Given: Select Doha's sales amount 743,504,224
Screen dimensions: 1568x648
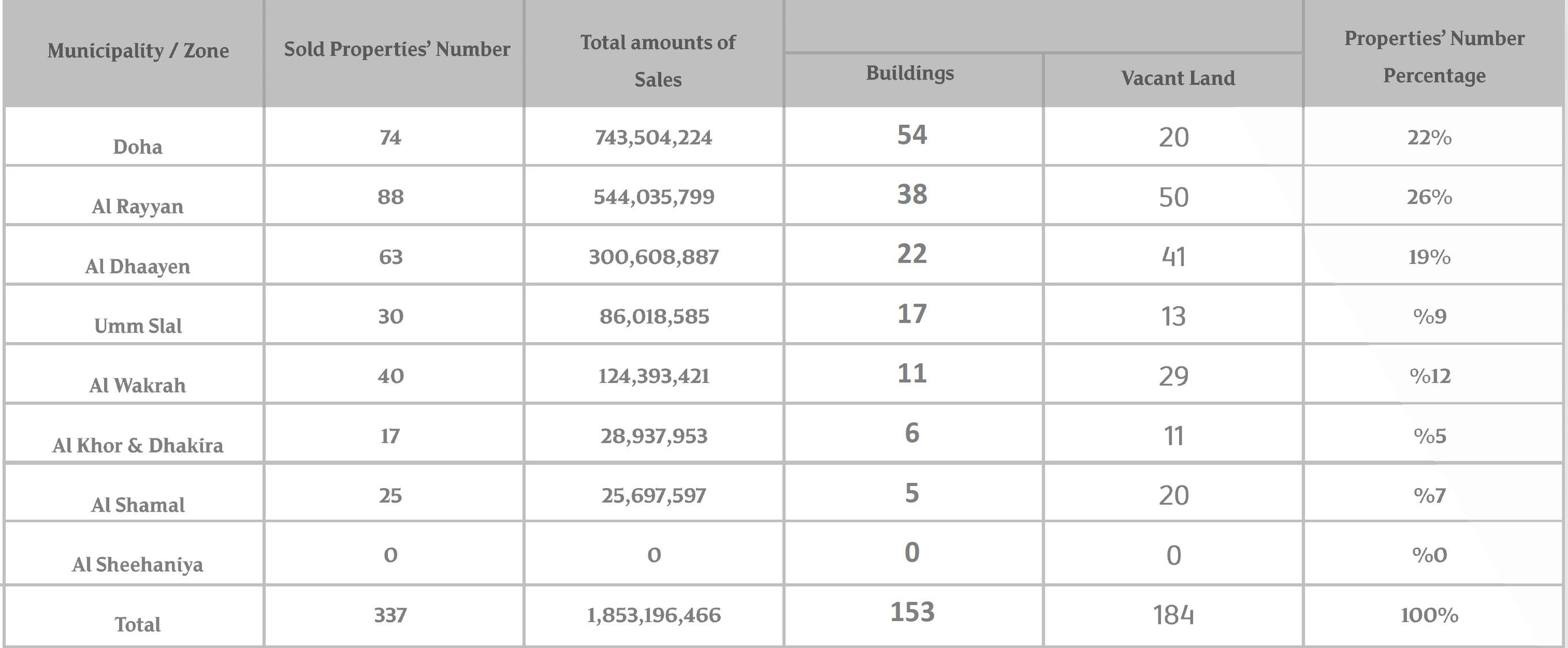Looking at the screenshot, I should [x=654, y=137].
